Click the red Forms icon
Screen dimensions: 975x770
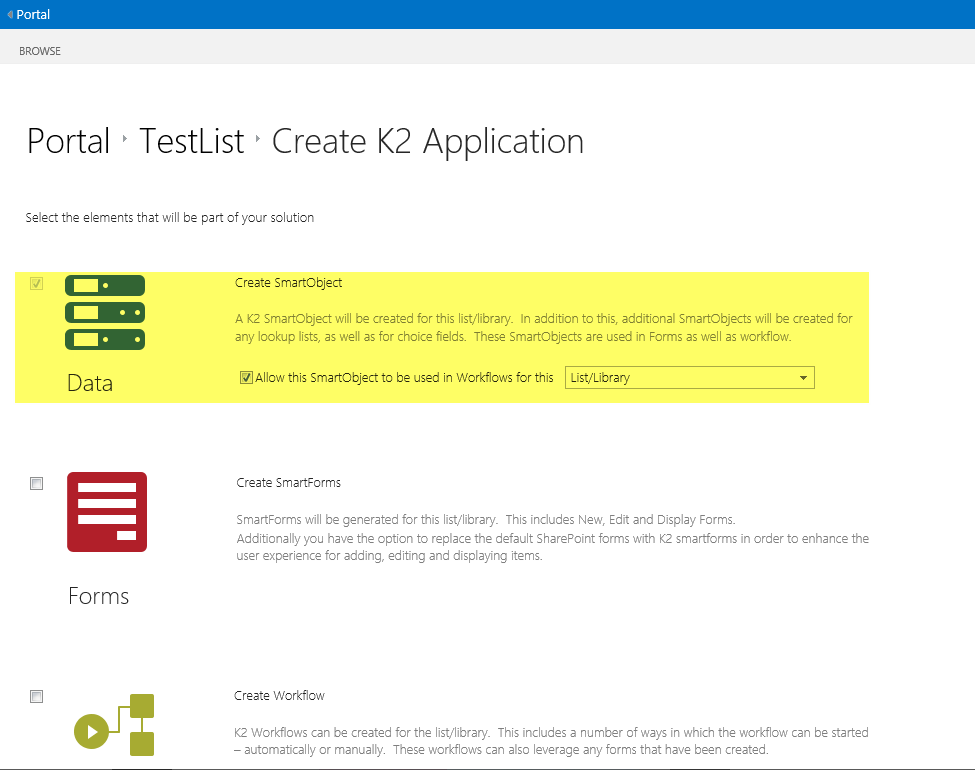[x=107, y=512]
